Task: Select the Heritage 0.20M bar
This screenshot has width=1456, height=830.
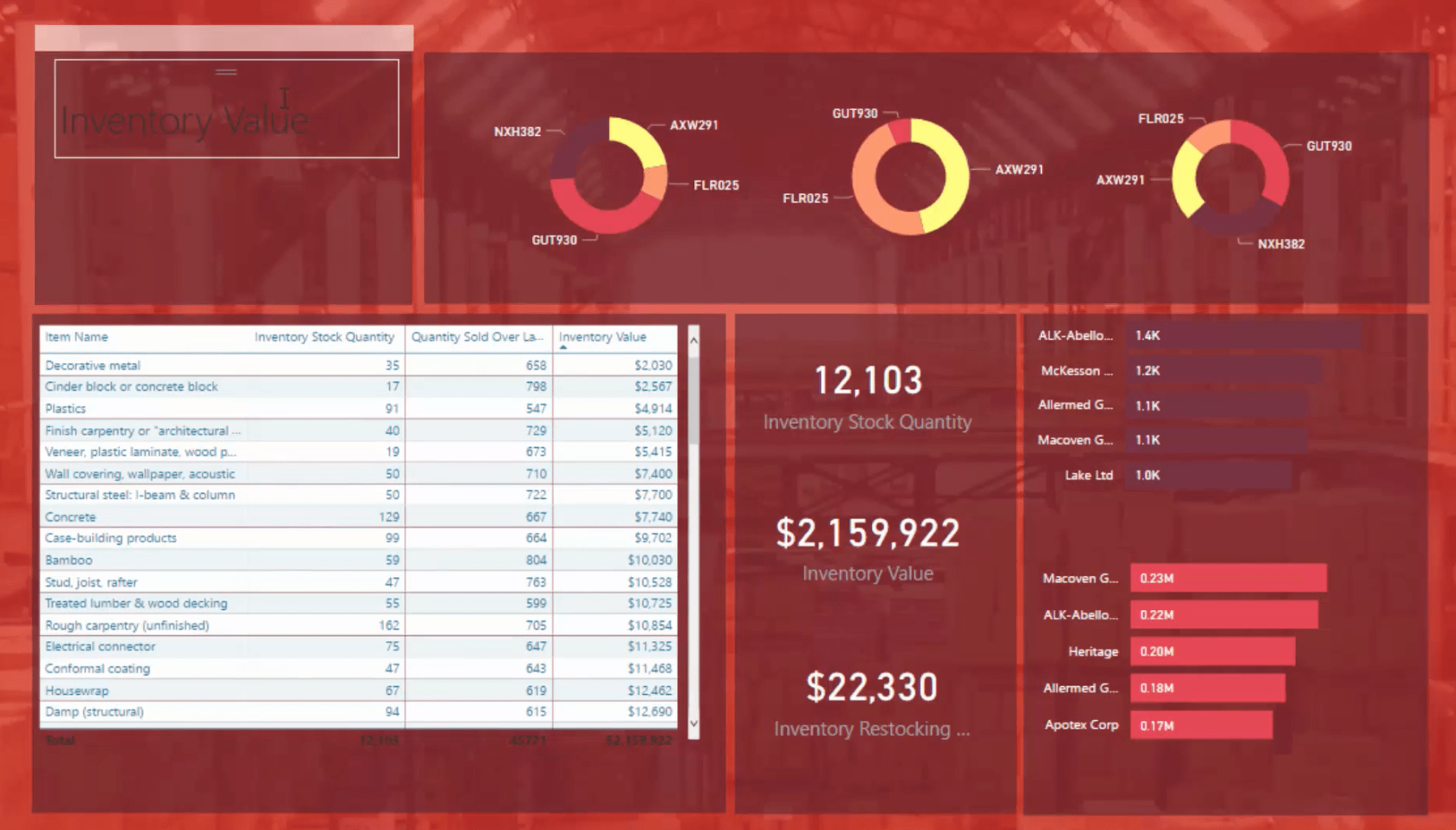Action: tap(1212, 651)
